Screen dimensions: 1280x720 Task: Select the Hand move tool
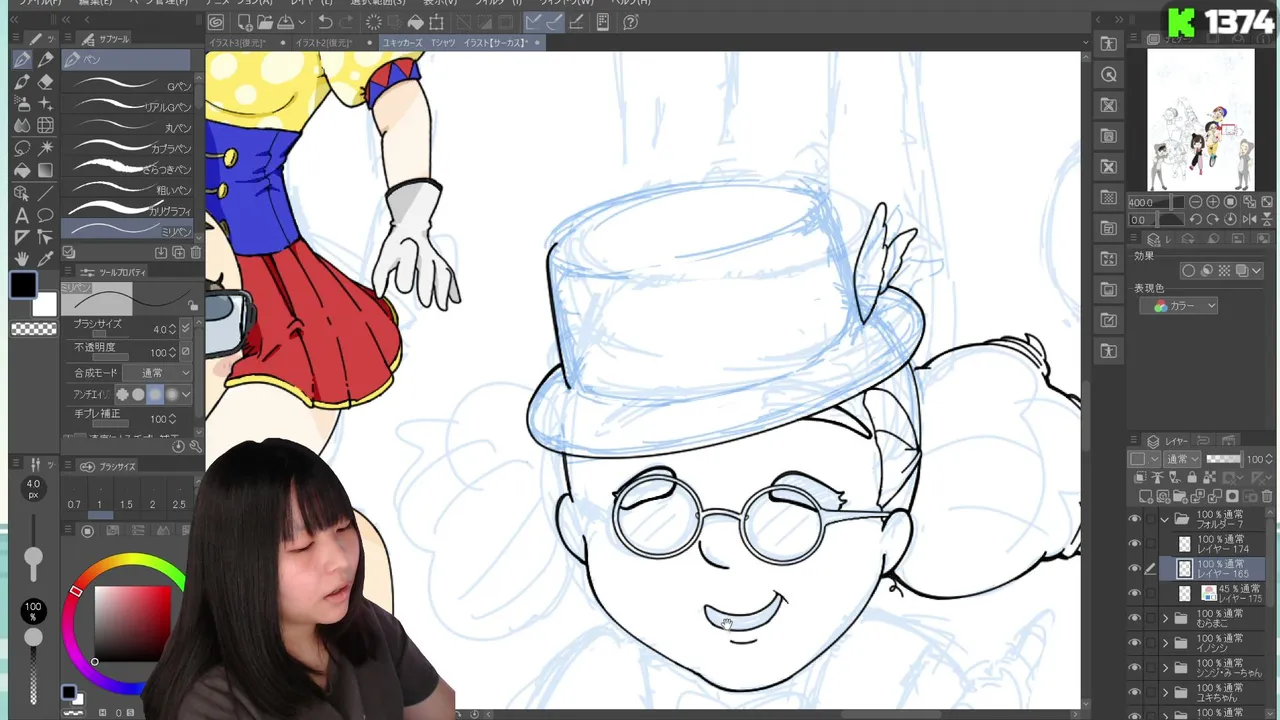22,259
